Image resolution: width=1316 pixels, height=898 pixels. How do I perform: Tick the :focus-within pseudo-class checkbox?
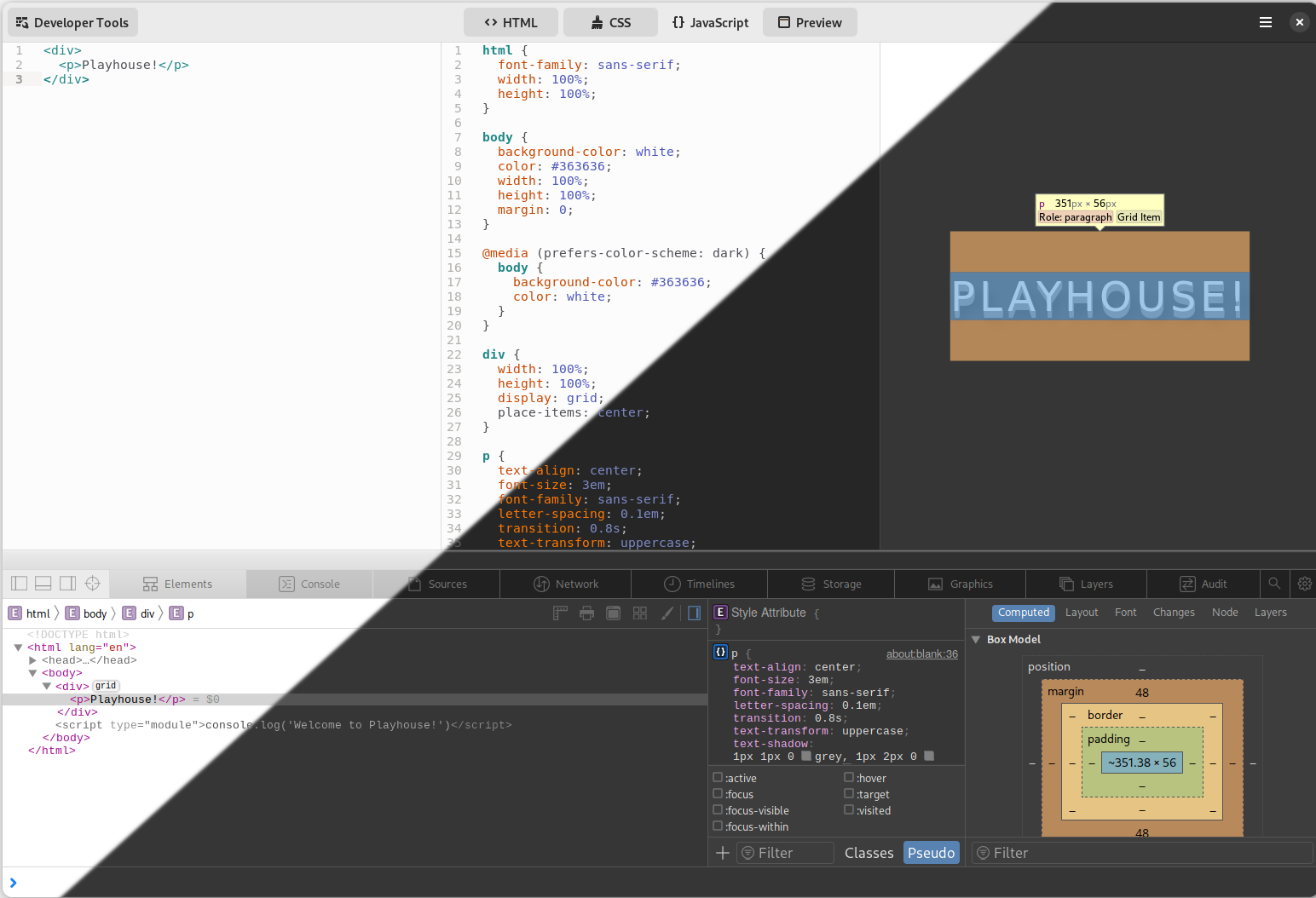coord(718,826)
